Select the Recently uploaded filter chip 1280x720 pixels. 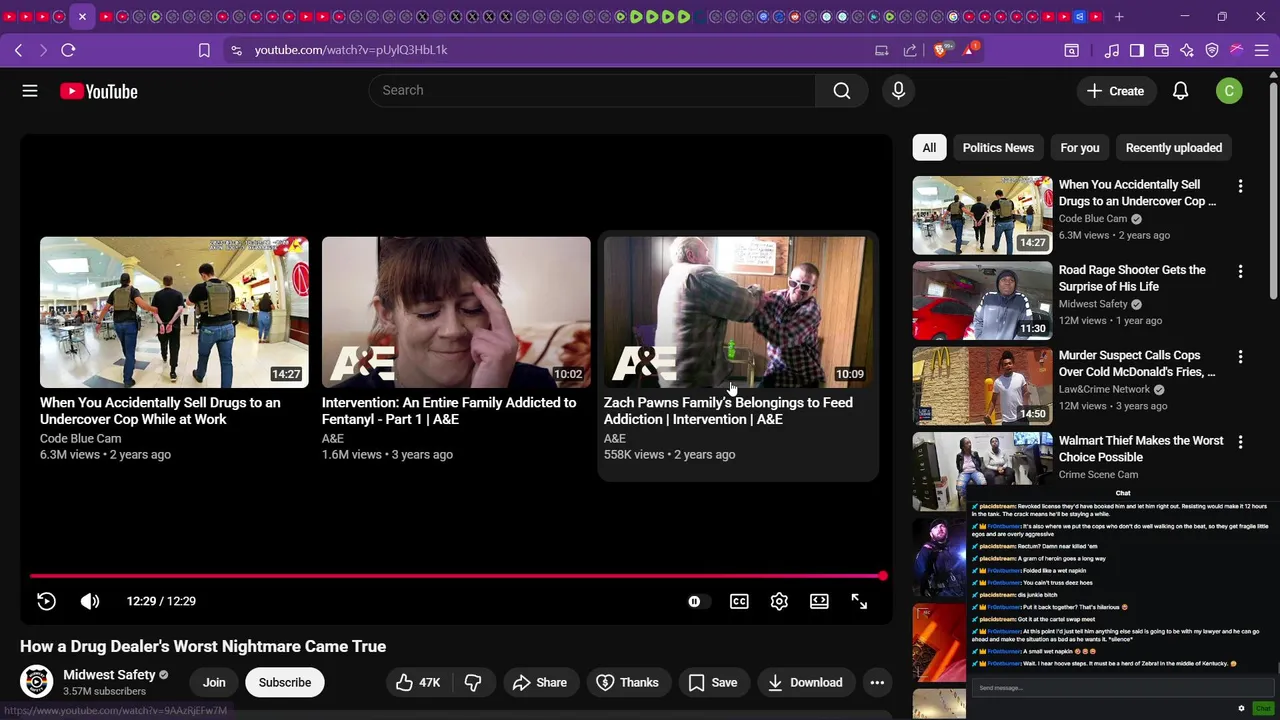1174,148
